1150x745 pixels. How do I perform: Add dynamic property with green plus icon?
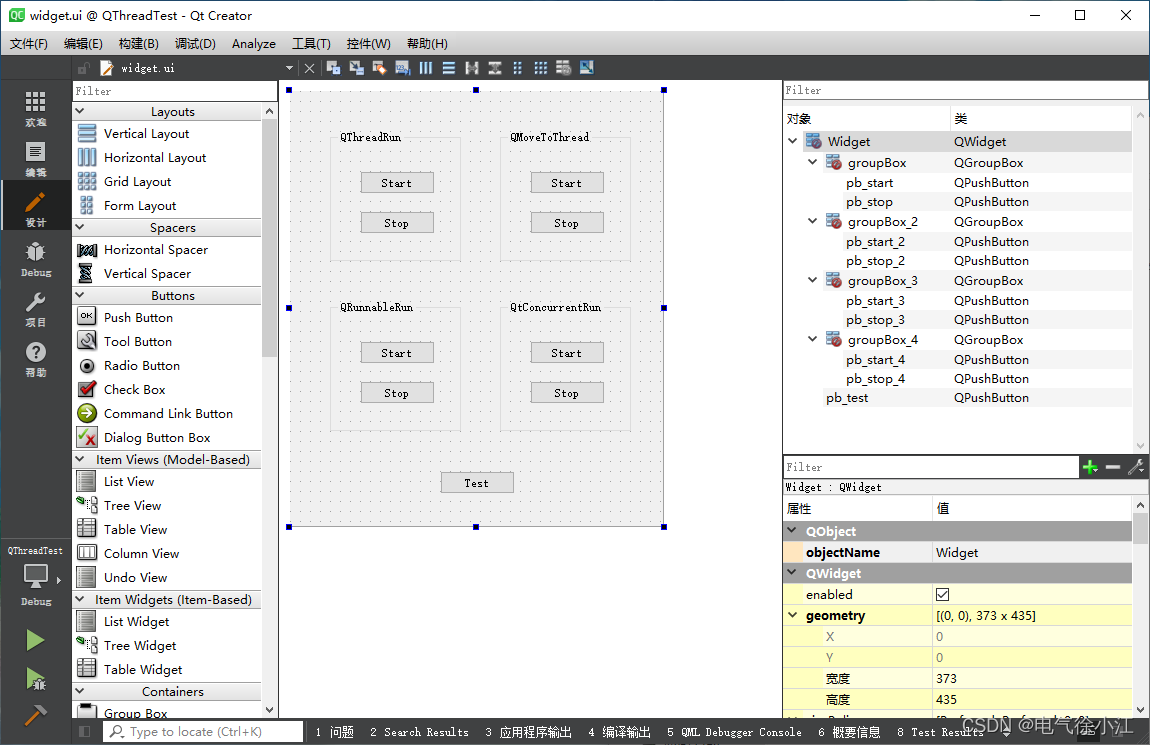click(x=1090, y=467)
